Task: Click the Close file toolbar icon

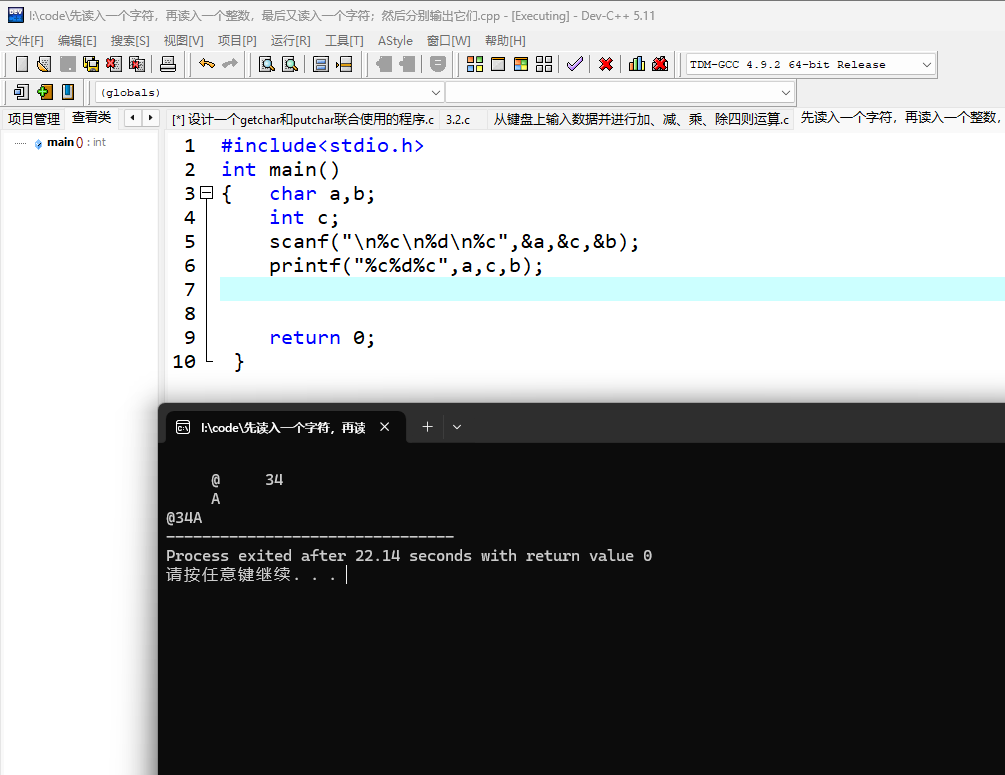Action: pyautogui.click(x=114, y=64)
